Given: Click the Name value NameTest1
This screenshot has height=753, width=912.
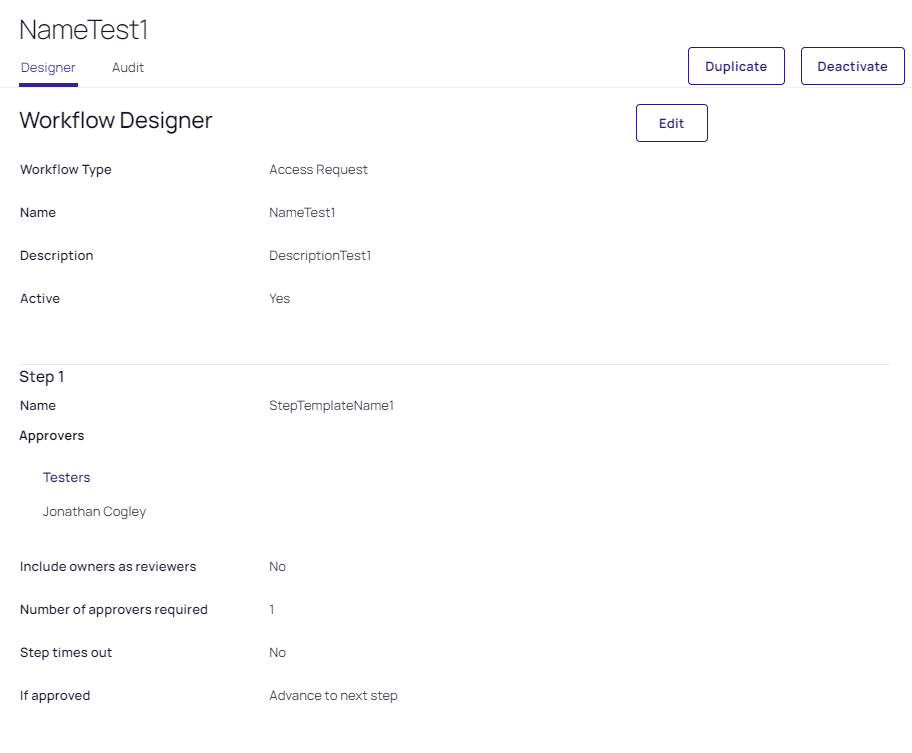Looking at the screenshot, I should pos(302,212).
